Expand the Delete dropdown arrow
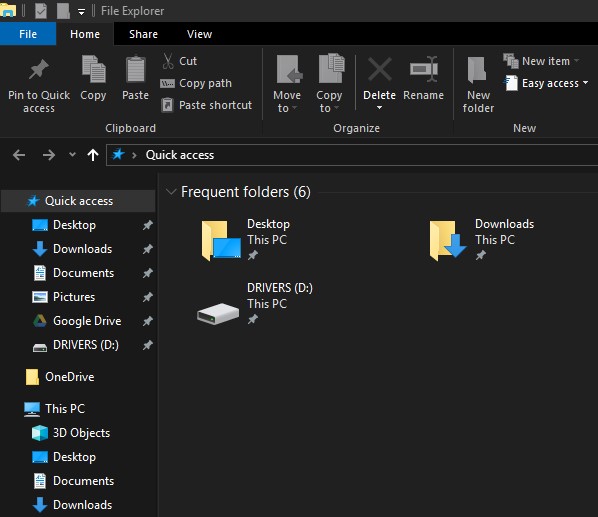The width and height of the screenshot is (598, 517). [379, 108]
